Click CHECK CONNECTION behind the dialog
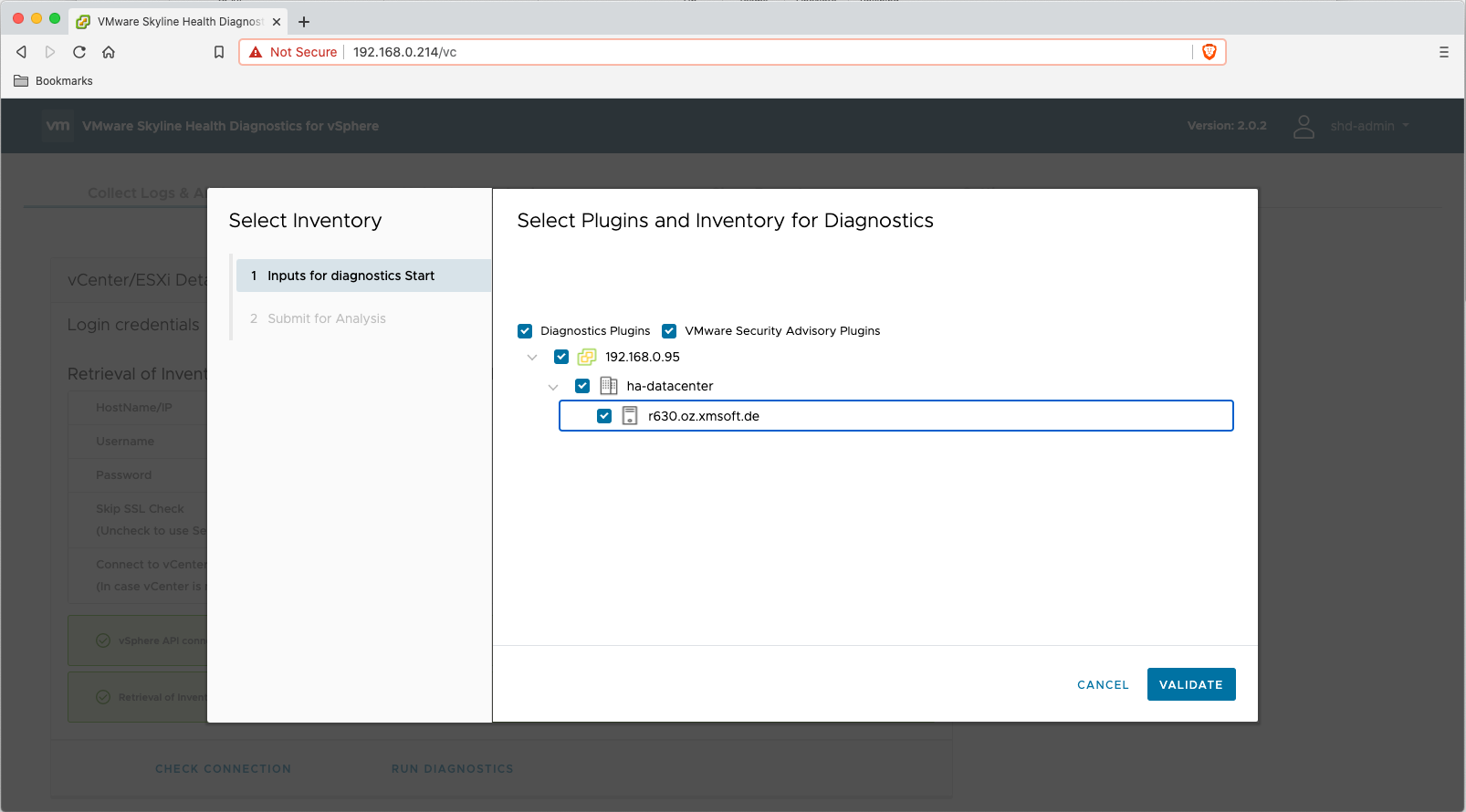The width and height of the screenshot is (1466, 812). pos(224,769)
